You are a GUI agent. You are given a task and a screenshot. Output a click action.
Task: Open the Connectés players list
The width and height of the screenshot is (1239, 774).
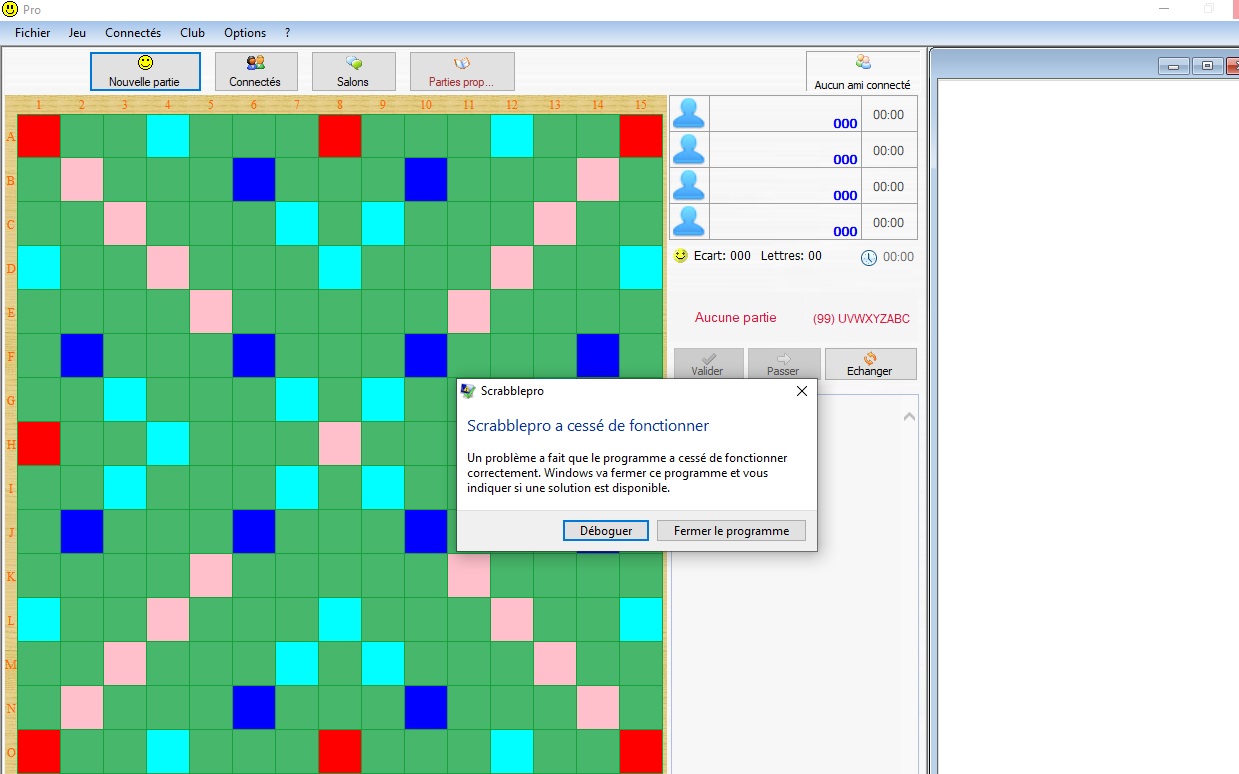pos(255,72)
